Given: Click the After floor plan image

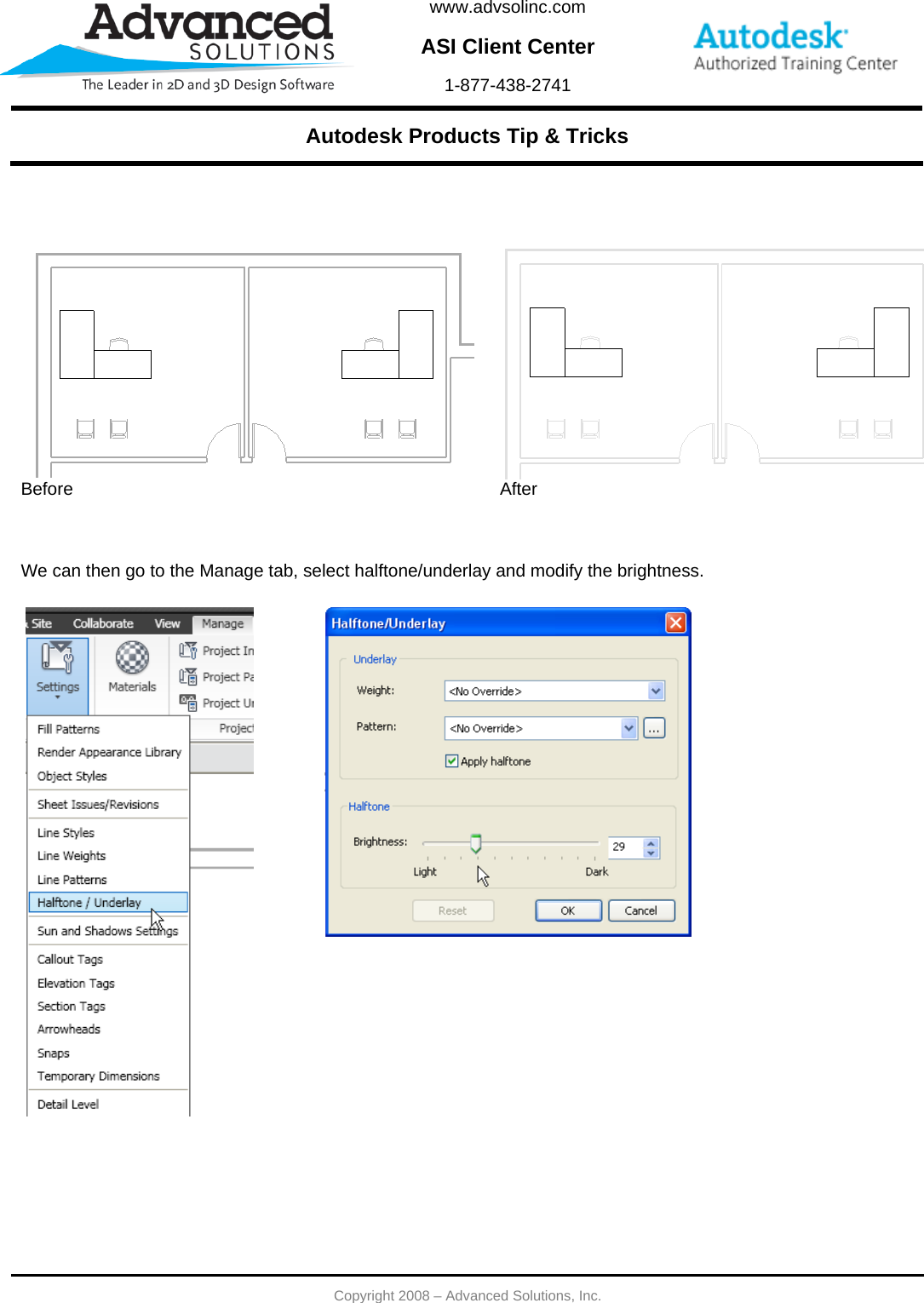Looking at the screenshot, I should (715, 364).
